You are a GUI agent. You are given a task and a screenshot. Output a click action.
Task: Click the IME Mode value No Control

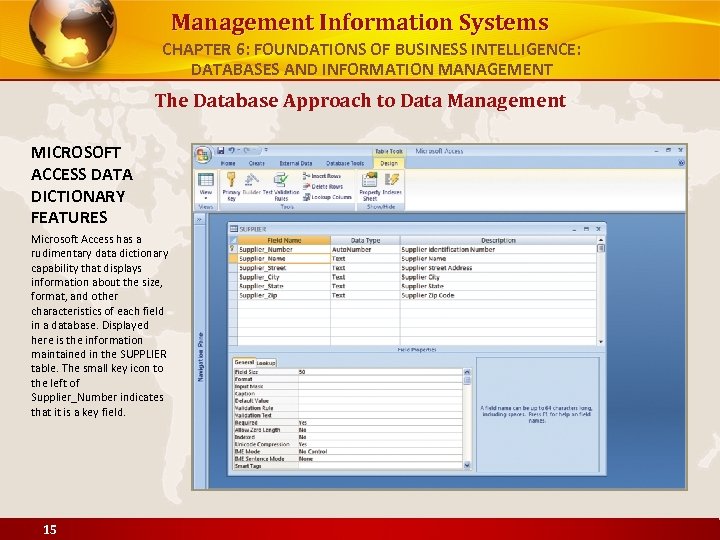[x=380, y=451]
